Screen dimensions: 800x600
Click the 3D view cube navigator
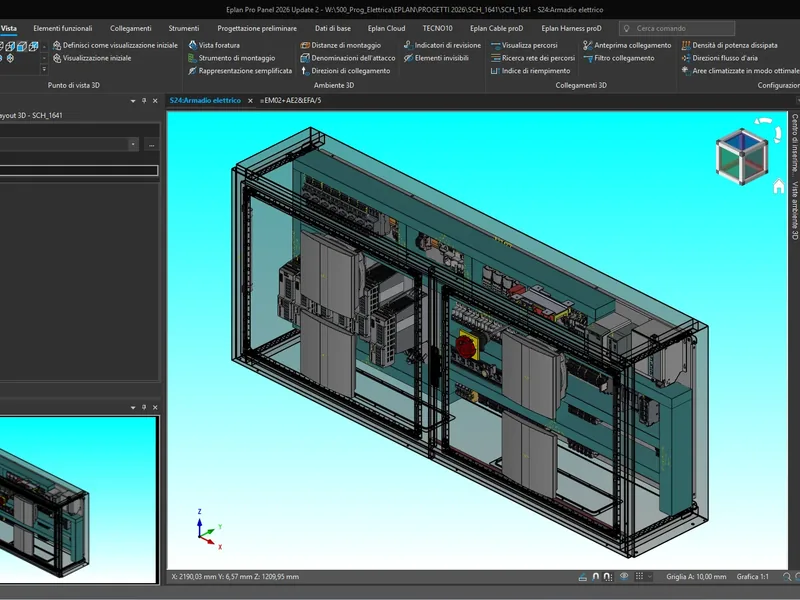click(742, 157)
